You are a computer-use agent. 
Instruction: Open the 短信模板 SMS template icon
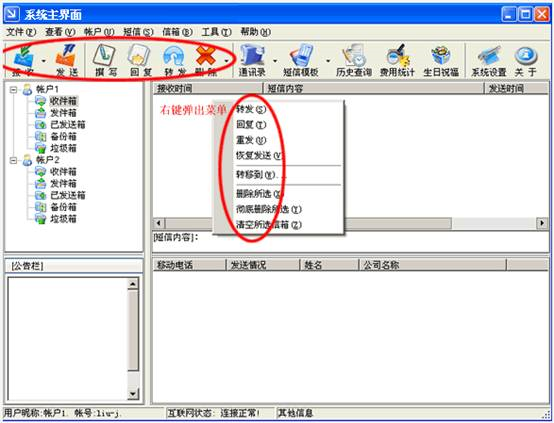pos(301,60)
